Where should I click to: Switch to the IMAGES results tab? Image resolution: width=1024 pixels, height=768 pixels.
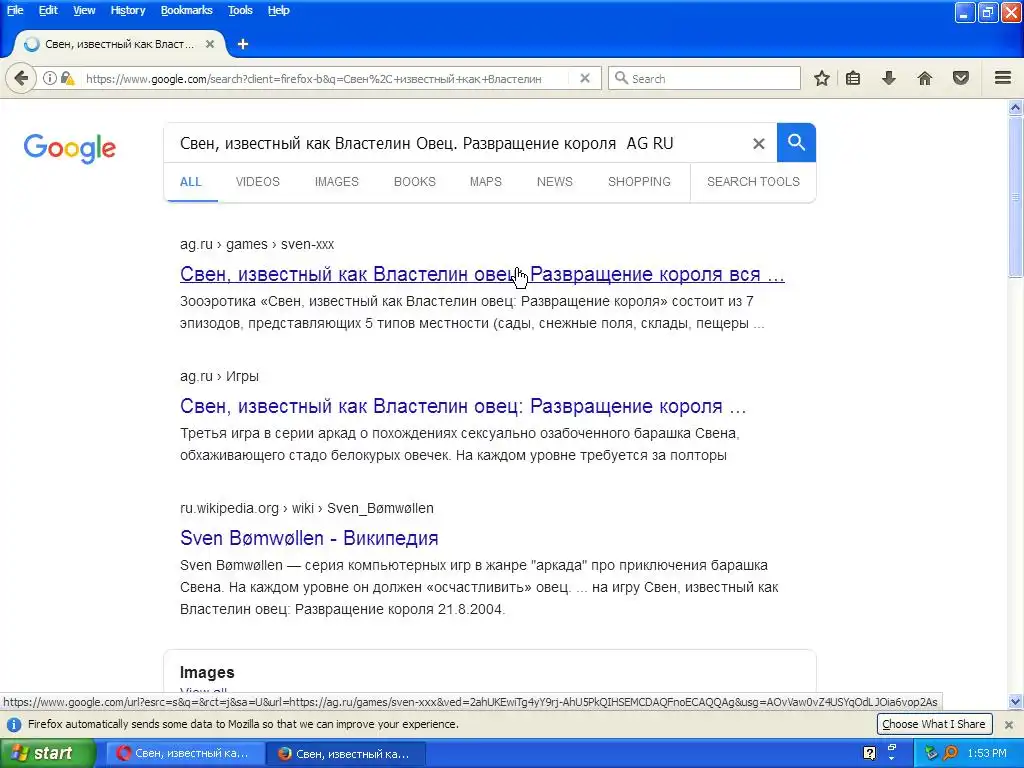(x=337, y=182)
